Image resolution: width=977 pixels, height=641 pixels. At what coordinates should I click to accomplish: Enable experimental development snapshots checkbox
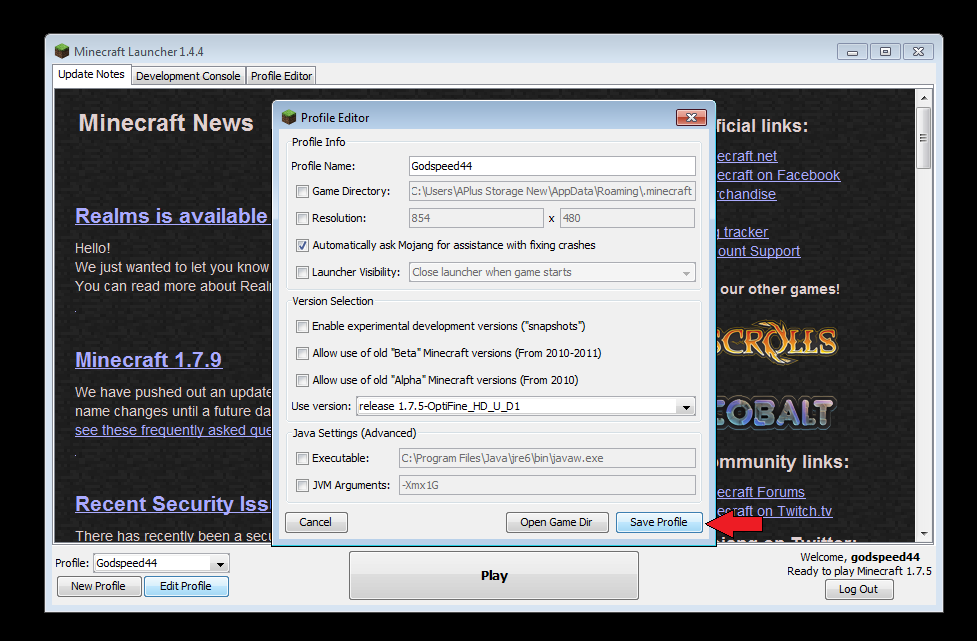click(x=302, y=326)
